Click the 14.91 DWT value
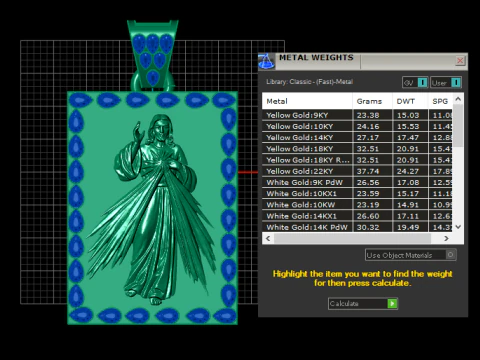This screenshot has width=480, height=360. point(408,205)
